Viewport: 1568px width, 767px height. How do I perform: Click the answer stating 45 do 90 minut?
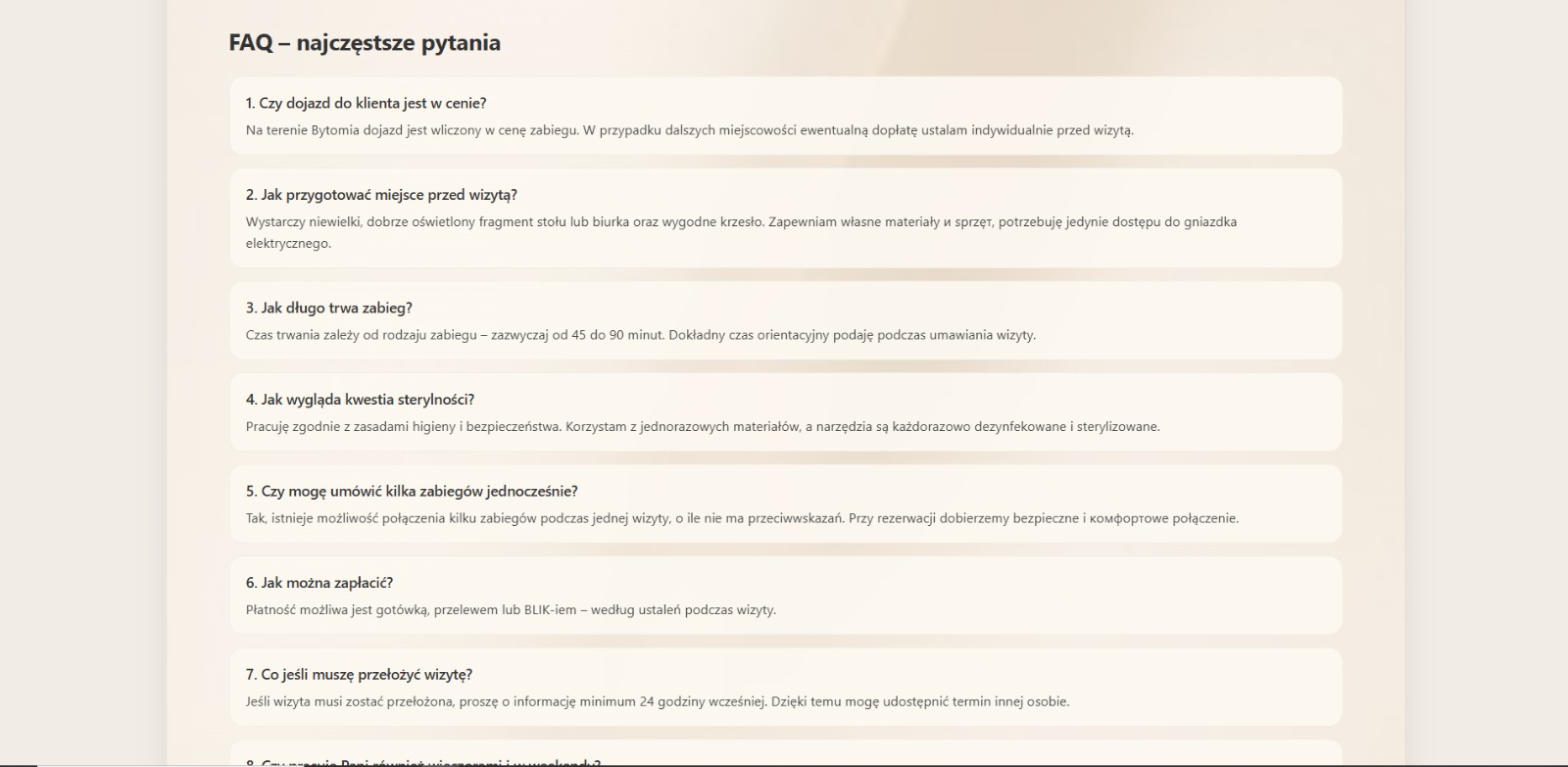(x=640, y=335)
